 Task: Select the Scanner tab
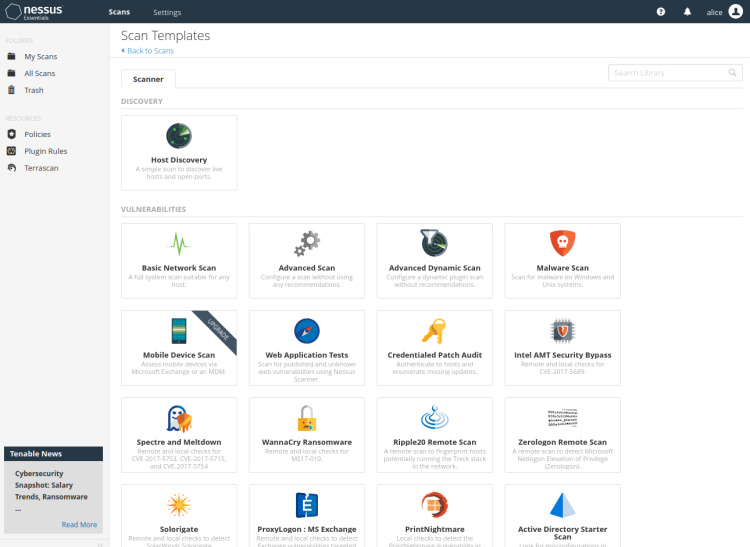point(148,78)
